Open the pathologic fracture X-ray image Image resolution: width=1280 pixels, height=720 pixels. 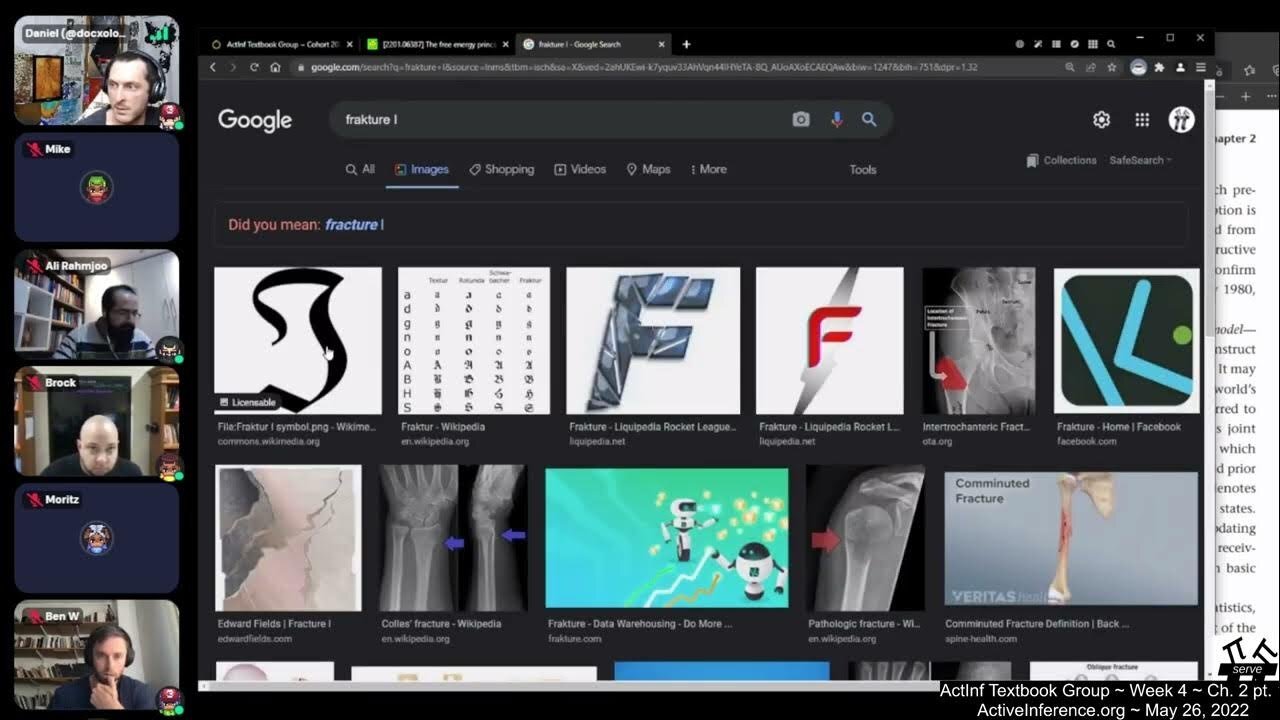click(865, 538)
